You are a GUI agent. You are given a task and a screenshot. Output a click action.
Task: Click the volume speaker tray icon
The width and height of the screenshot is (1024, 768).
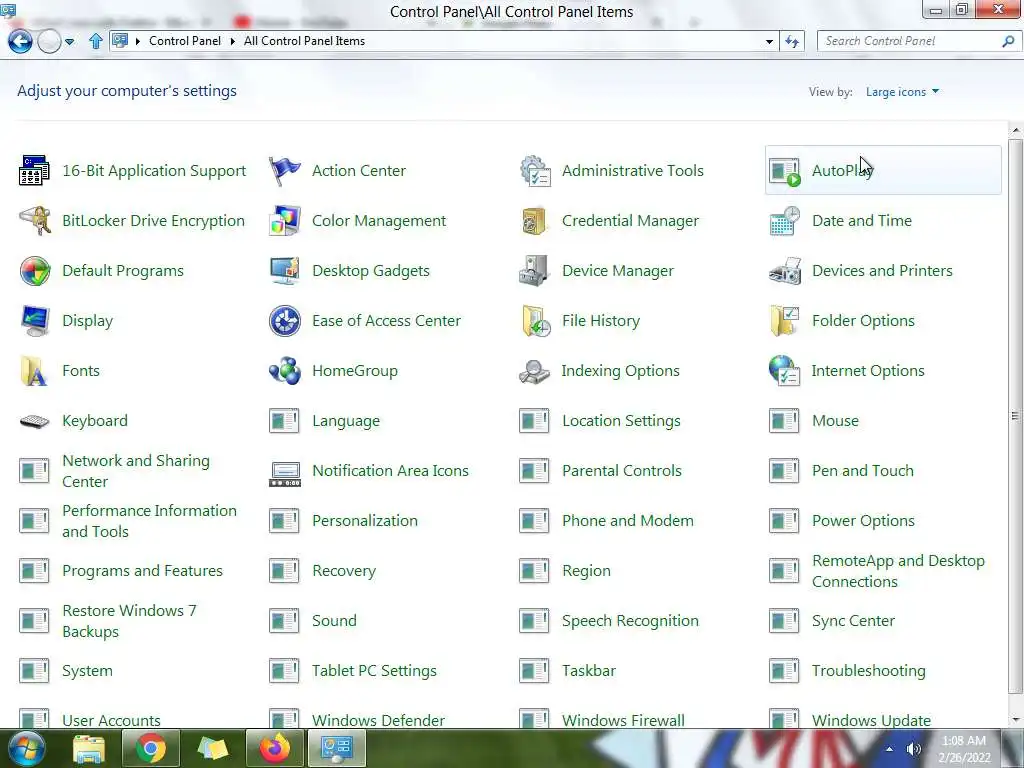[x=914, y=749]
